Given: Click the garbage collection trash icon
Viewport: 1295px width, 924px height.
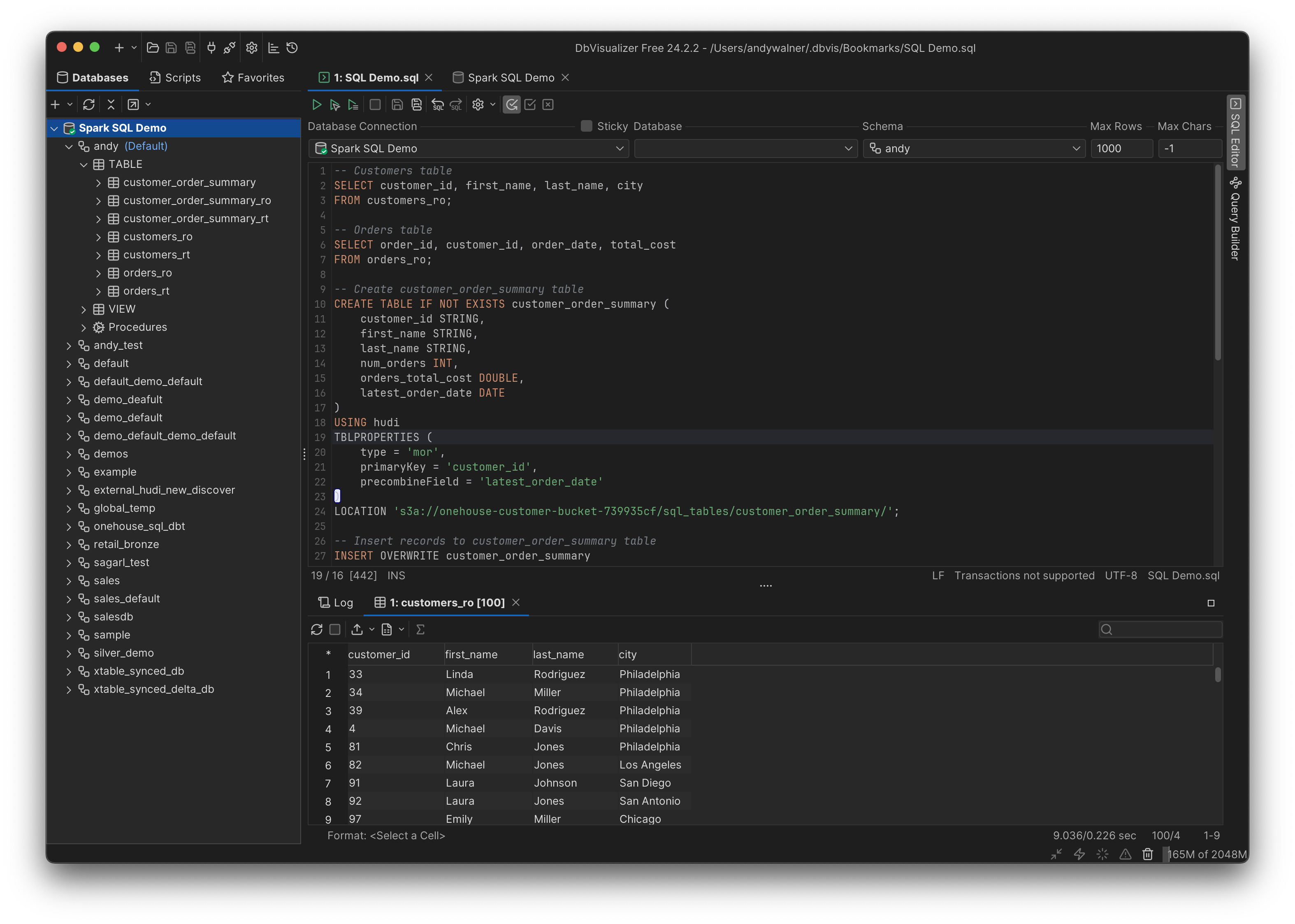Looking at the screenshot, I should coord(1148,854).
